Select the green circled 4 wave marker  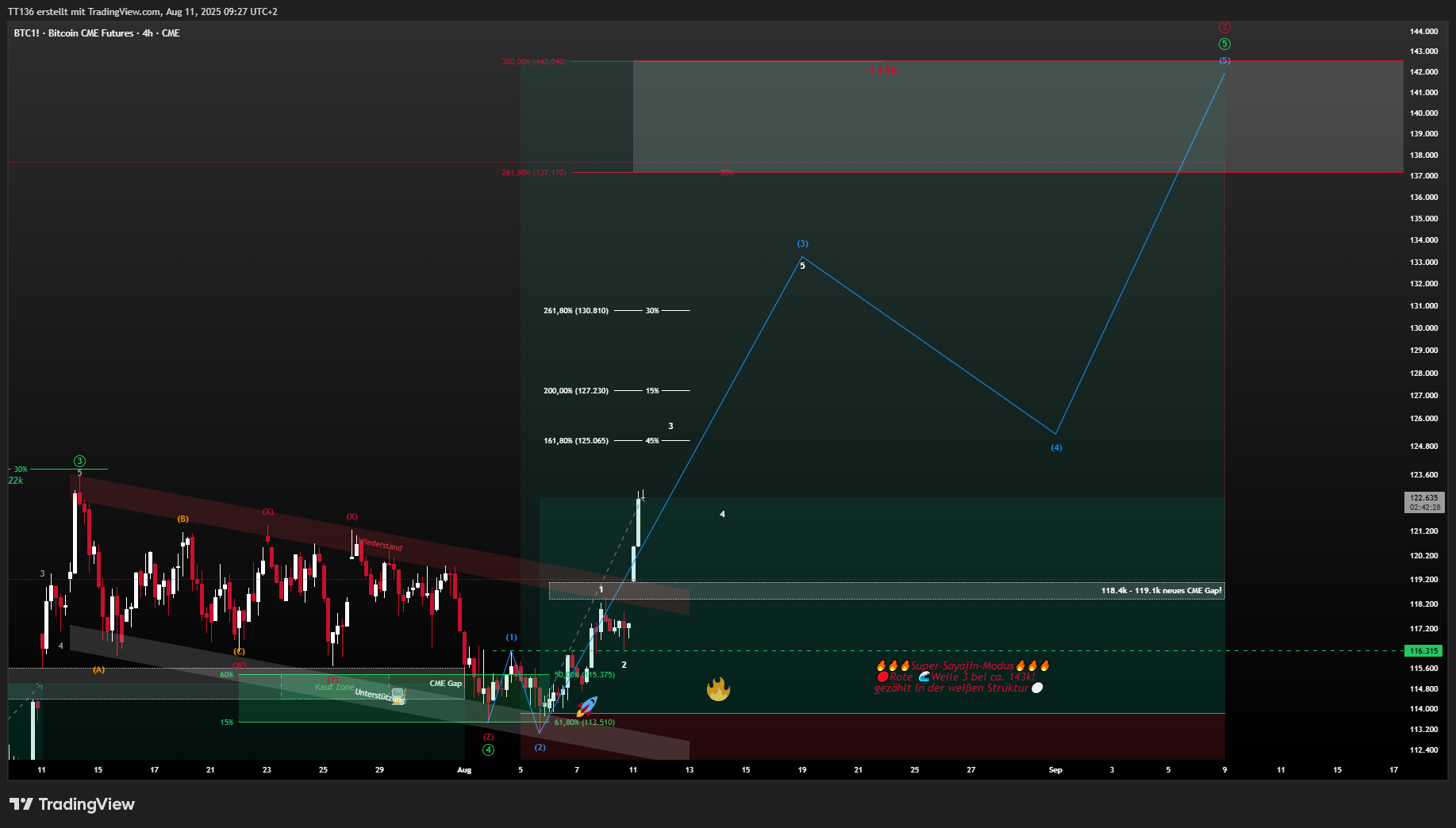coord(488,749)
